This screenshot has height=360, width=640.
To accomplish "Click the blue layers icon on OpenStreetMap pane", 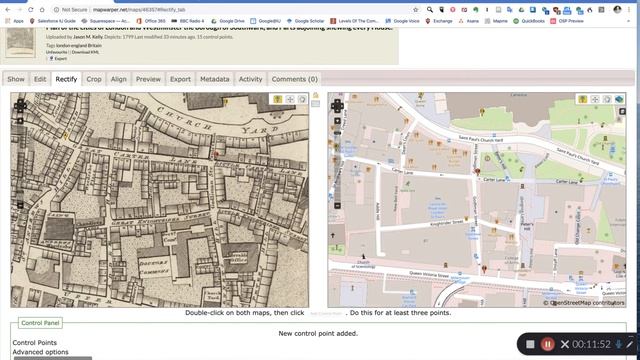I will (x=619, y=100).
